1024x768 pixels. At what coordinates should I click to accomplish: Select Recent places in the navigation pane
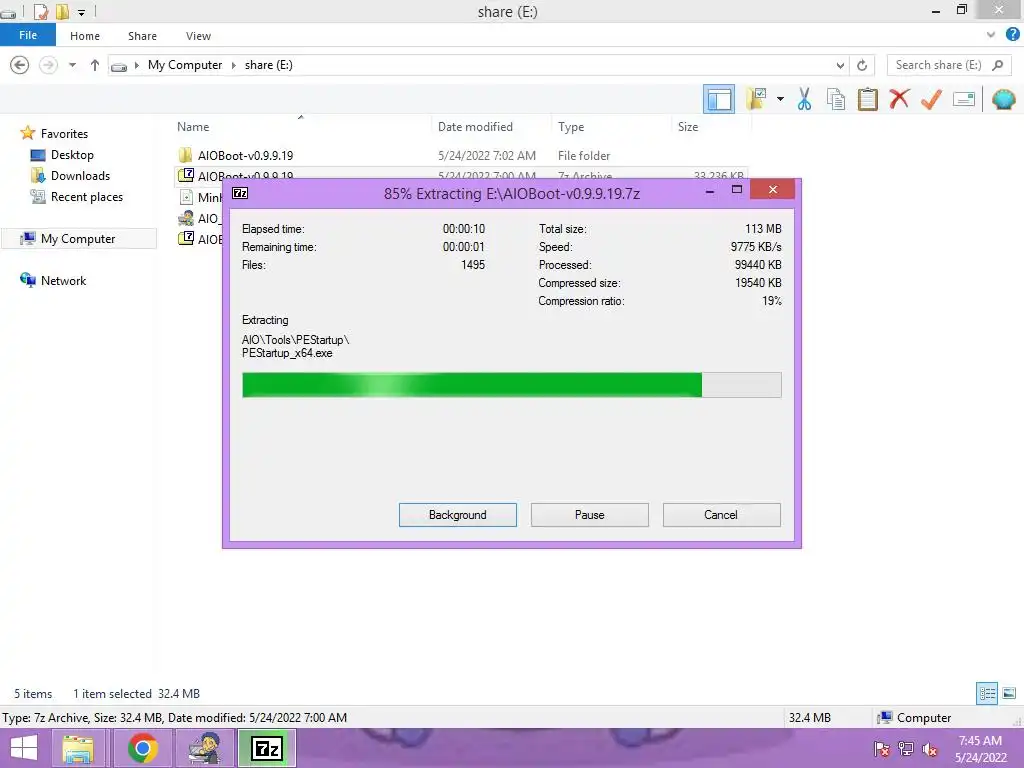(x=87, y=197)
